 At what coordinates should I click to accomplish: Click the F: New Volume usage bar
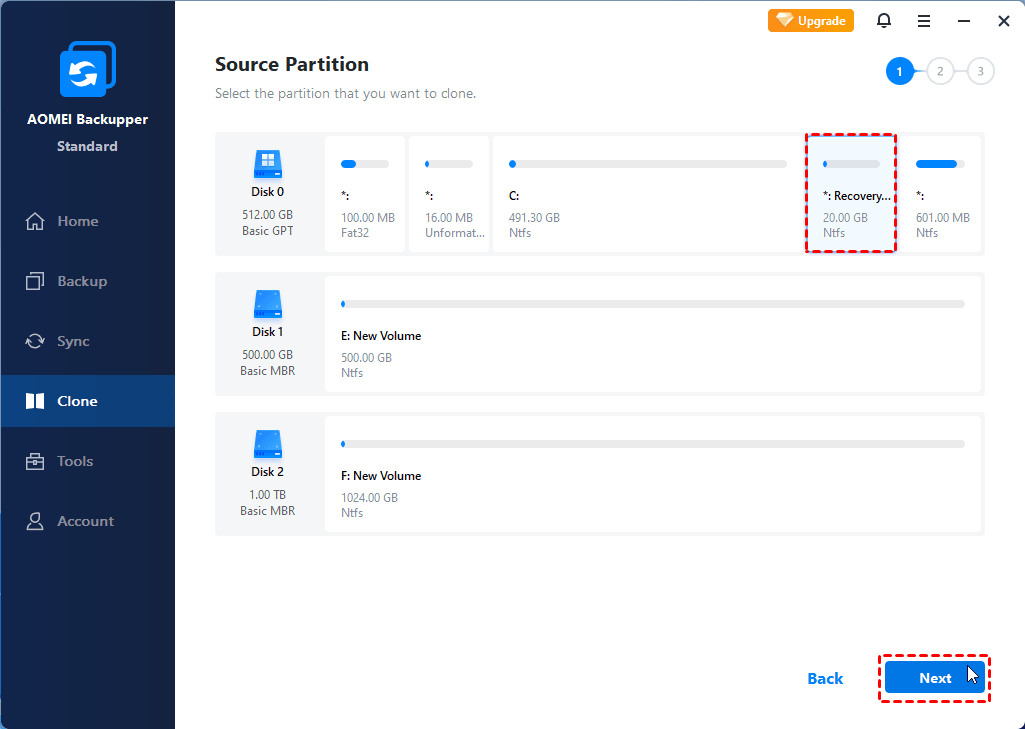653,444
